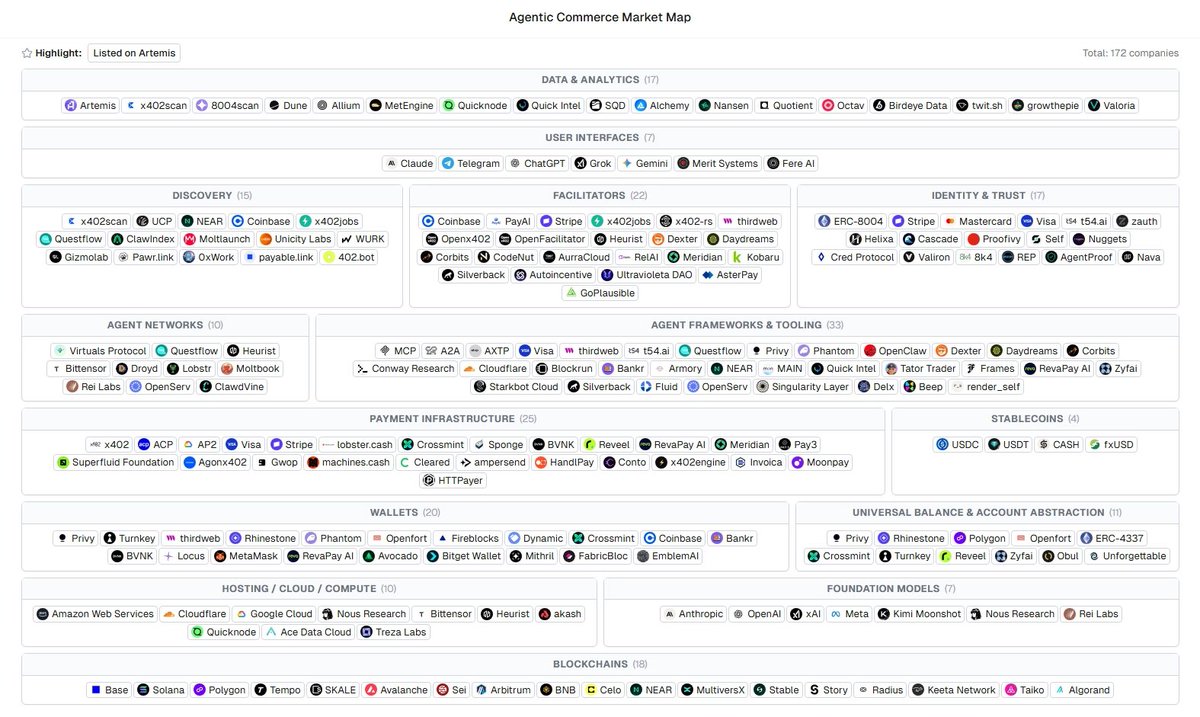Click the UCP logo icon in Discovery
Screen dimensions: 1200x717
point(142,221)
